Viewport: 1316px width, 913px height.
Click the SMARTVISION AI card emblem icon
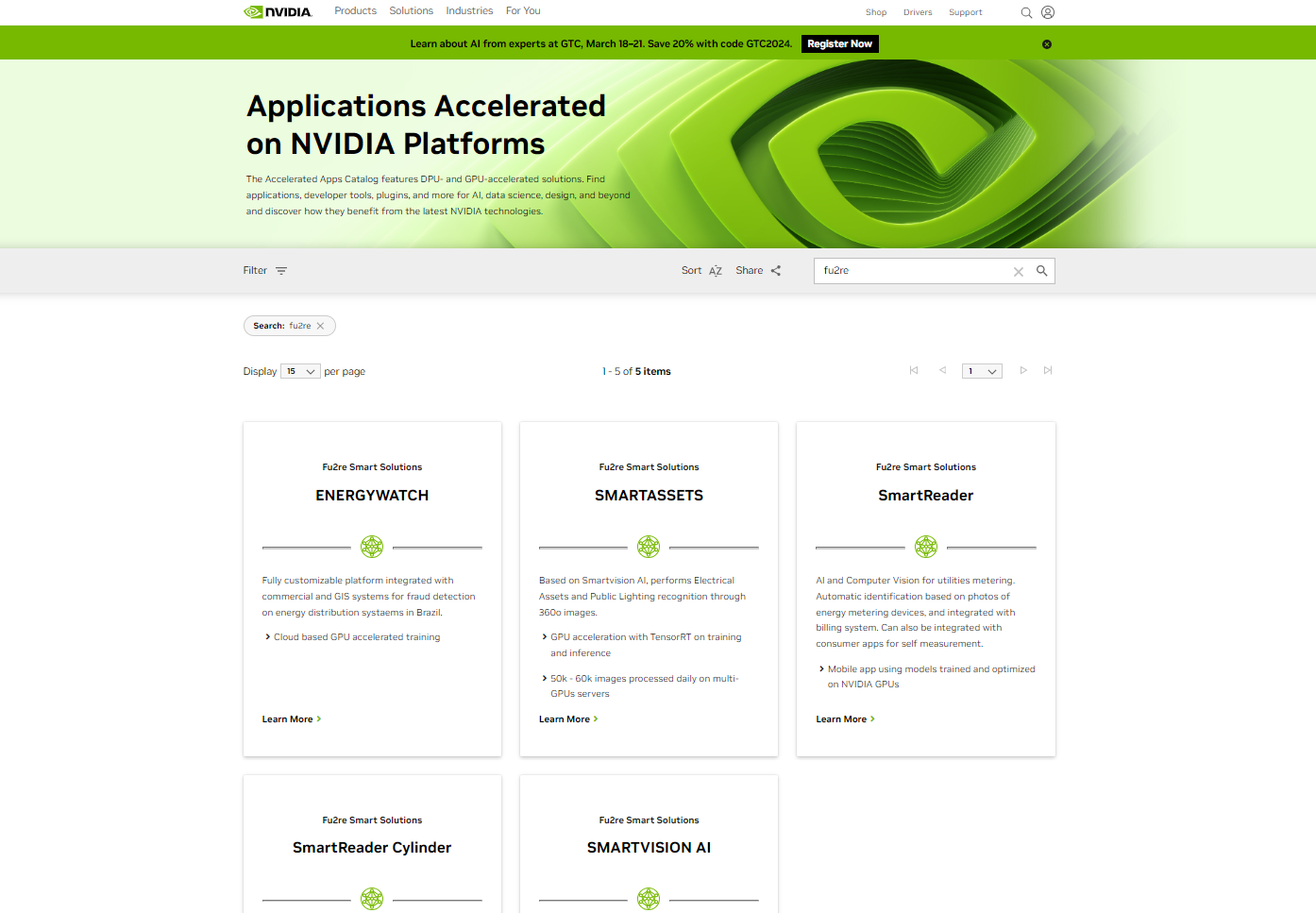click(x=649, y=899)
